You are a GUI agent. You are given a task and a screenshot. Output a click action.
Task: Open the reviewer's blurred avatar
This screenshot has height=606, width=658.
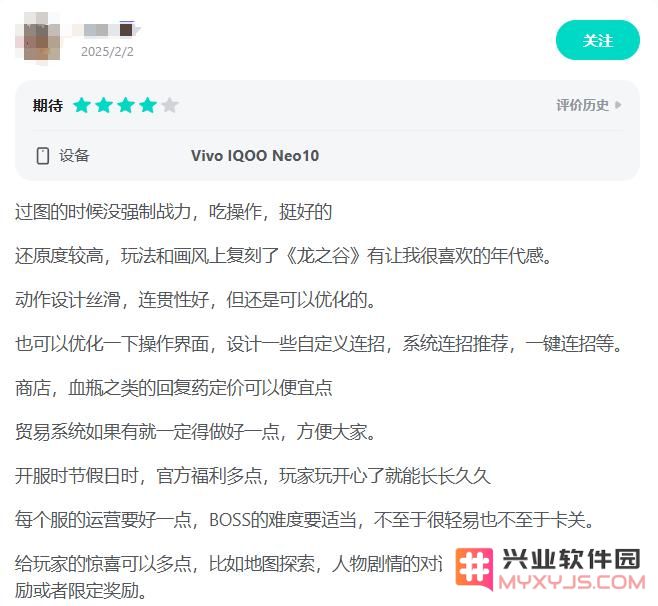[38, 39]
